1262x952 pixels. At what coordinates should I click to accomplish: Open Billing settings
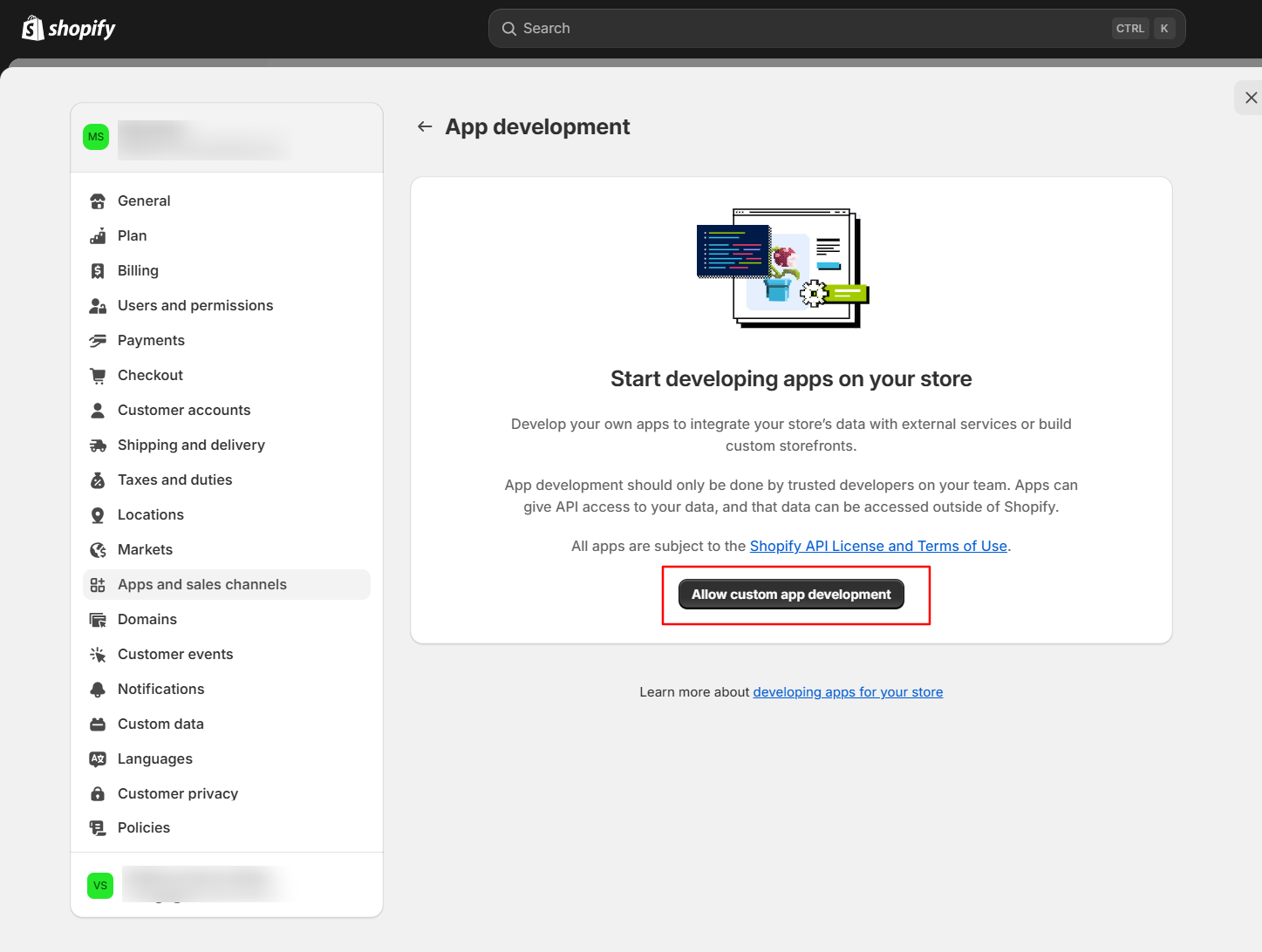click(227, 270)
